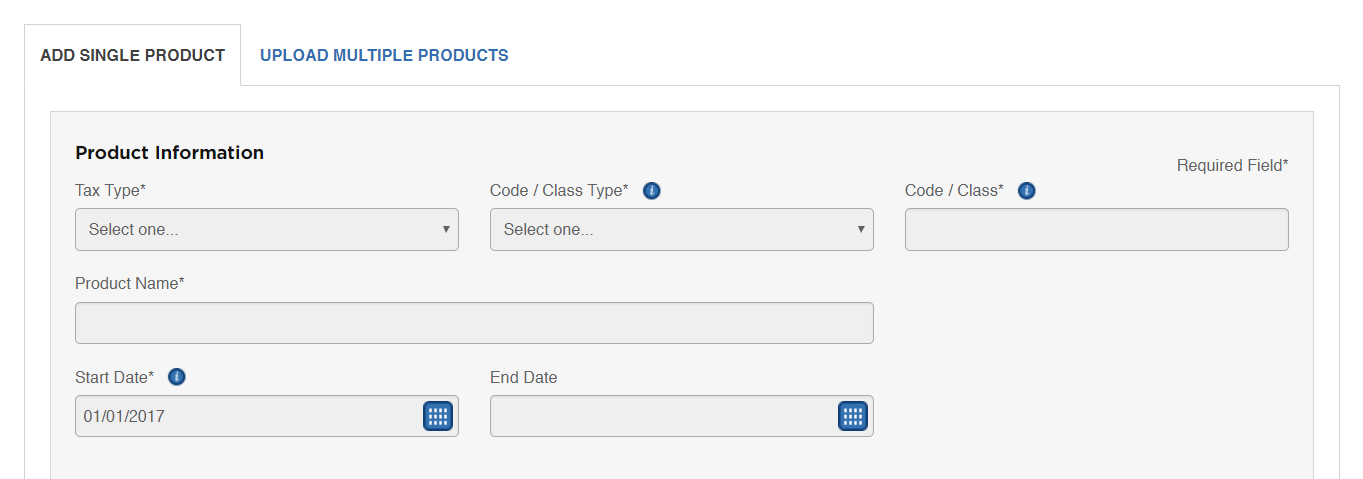1363x479 pixels.
Task: Expand the Code / Class Type dropdown
Action: (682, 229)
